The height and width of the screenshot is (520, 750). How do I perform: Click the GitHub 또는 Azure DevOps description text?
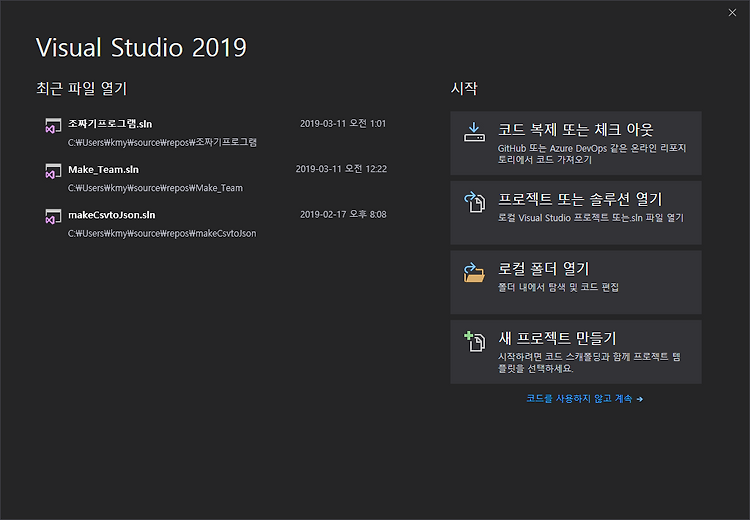pyautogui.click(x=592, y=154)
